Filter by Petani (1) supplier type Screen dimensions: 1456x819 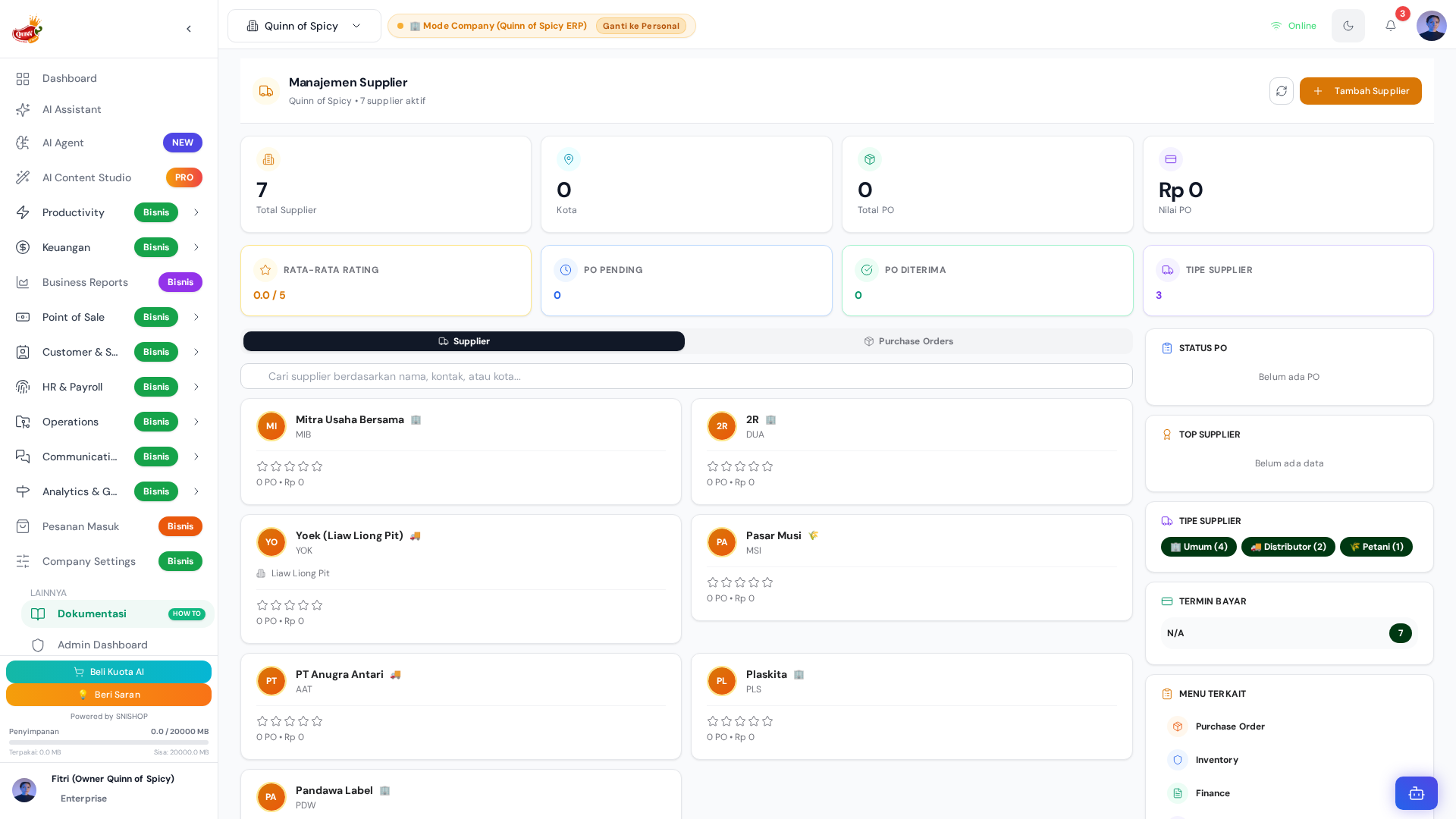(1376, 547)
